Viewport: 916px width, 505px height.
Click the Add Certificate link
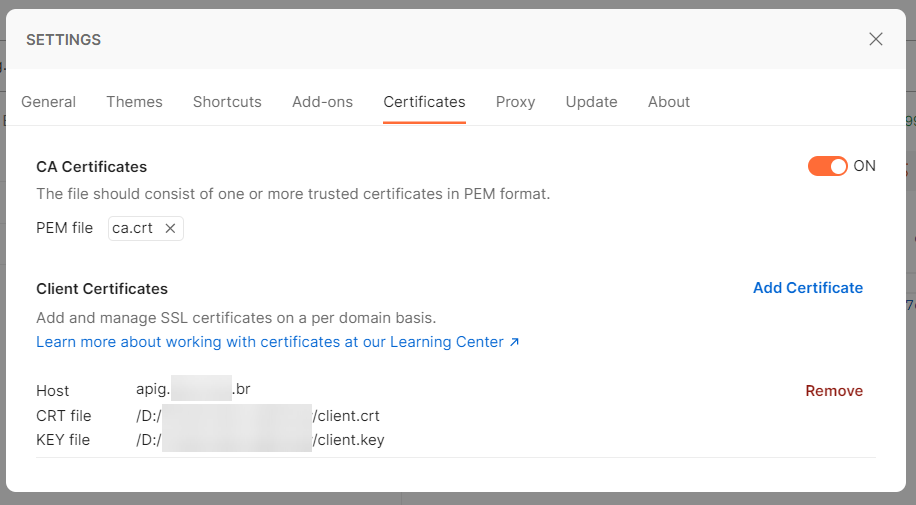tap(807, 288)
